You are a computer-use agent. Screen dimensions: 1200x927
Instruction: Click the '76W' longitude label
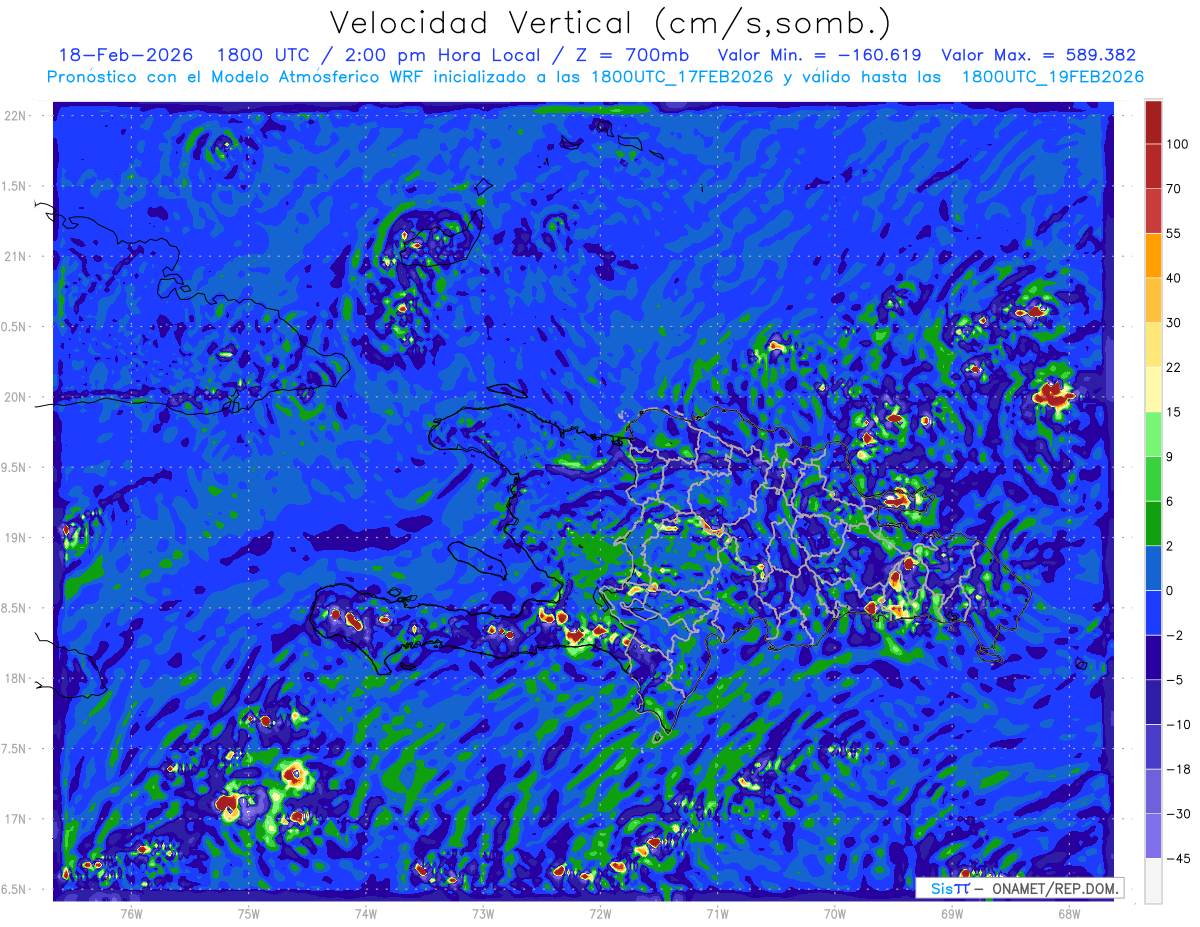pos(131,913)
